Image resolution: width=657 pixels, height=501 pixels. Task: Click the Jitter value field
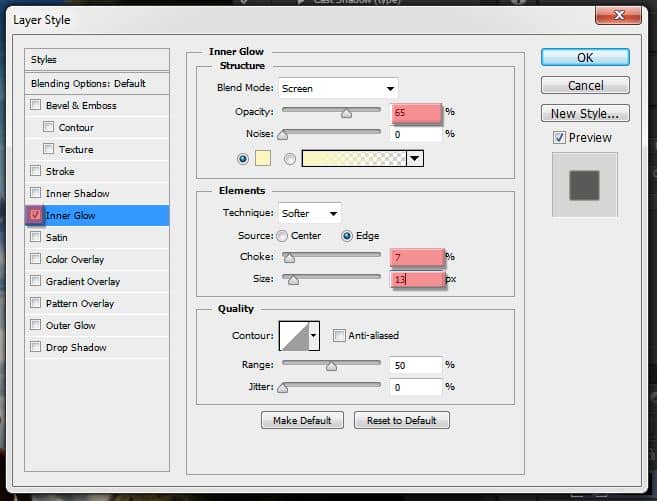[x=416, y=387]
